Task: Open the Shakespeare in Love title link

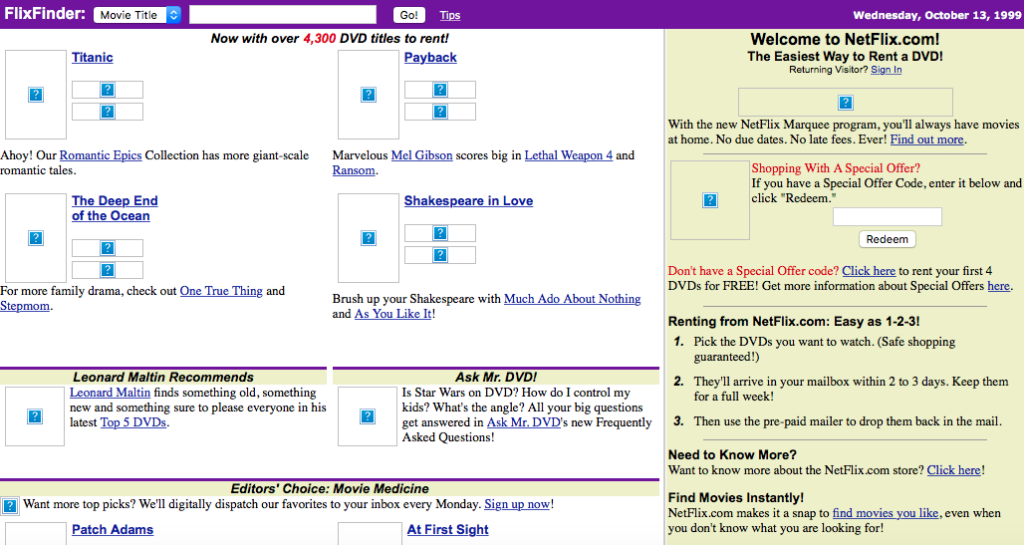Action: click(x=468, y=201)
